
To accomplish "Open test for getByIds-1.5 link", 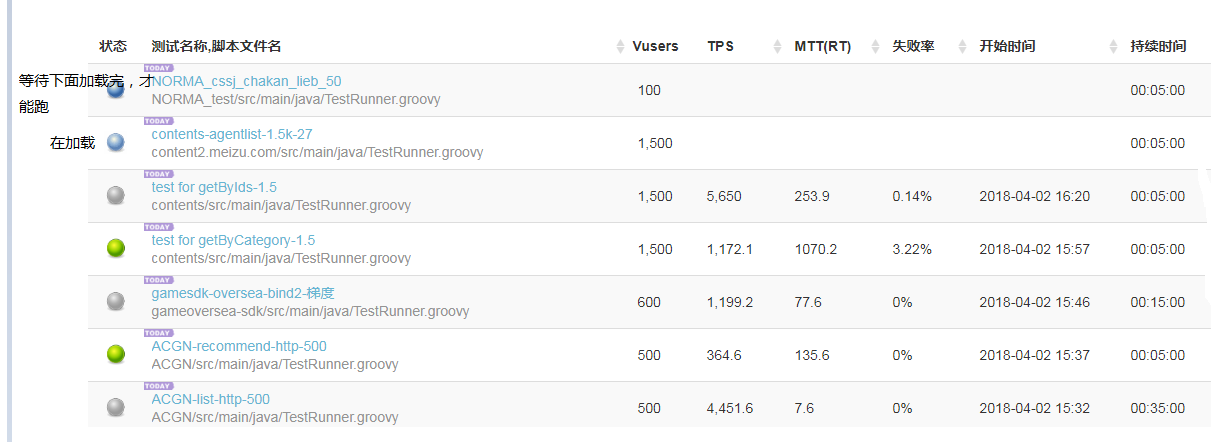I will click(x=214, y=187).
